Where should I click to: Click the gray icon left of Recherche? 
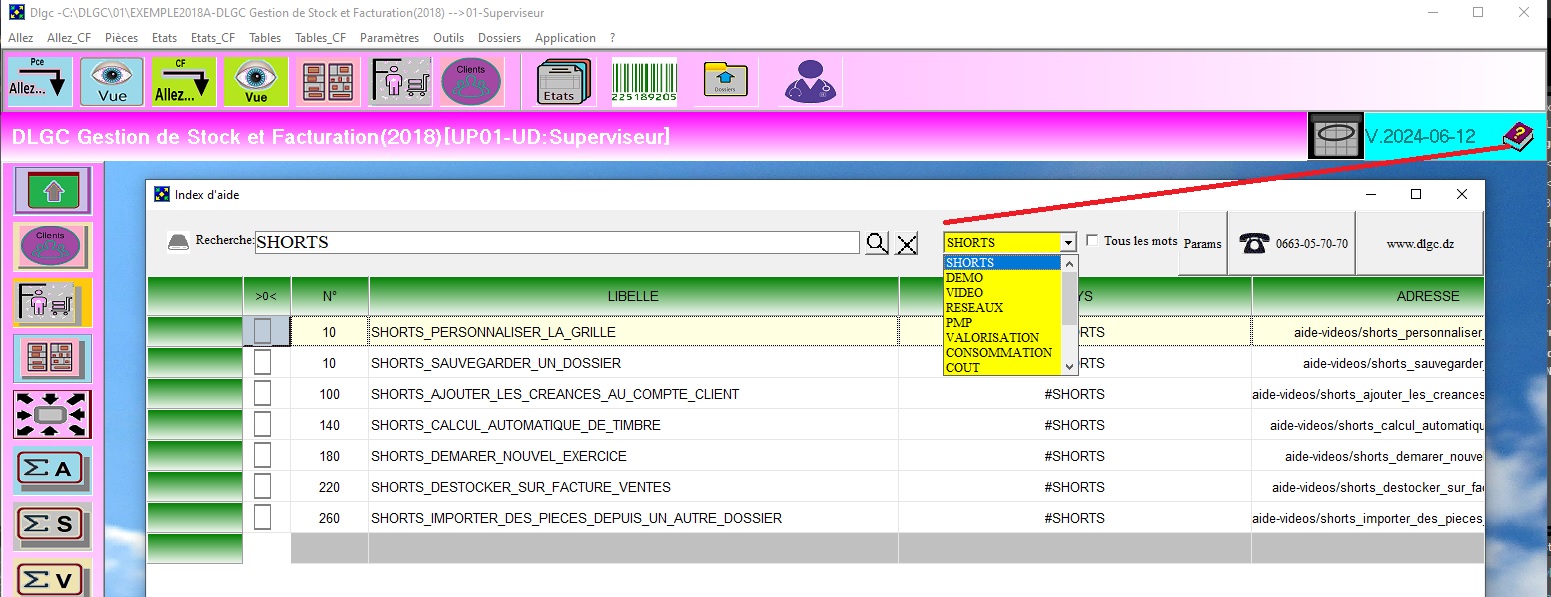click(178, 242)
